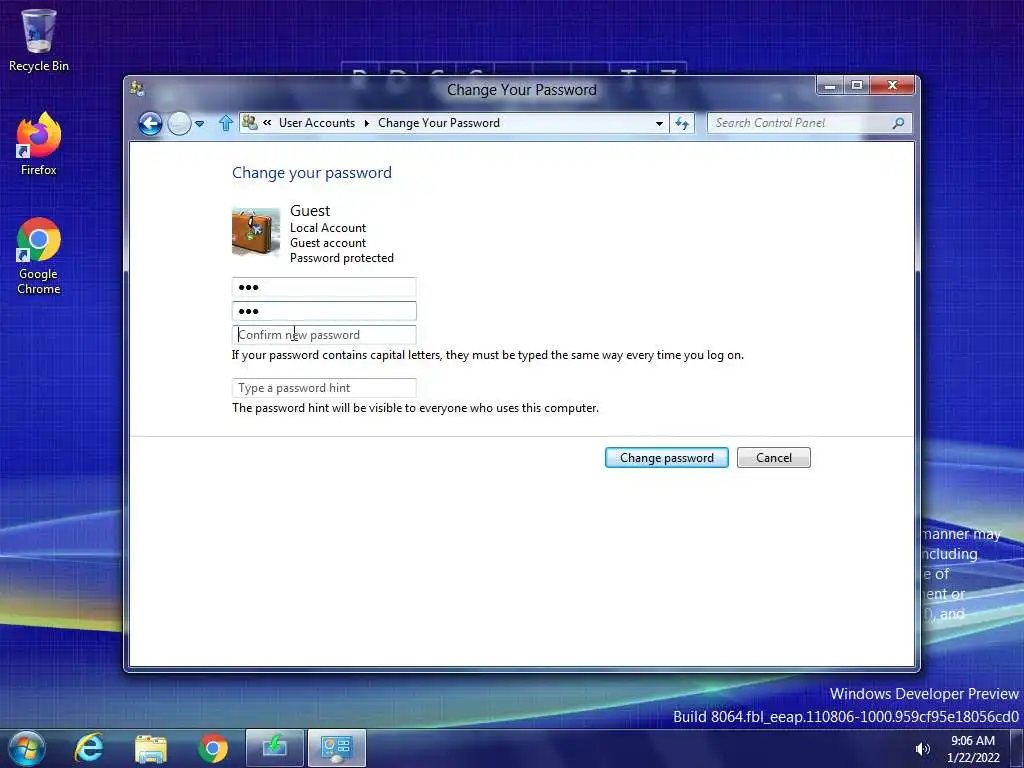Click the Type a password hint field
Screen dimensions: 1024x768
324,388
